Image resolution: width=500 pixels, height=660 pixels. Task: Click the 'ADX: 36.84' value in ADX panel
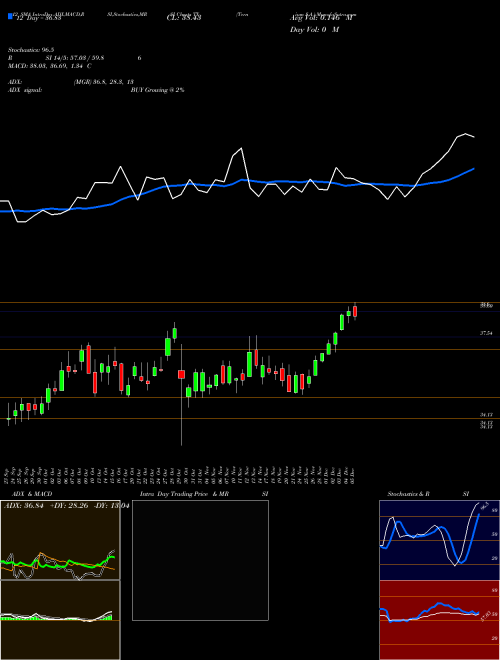click(x=24, y=505)
